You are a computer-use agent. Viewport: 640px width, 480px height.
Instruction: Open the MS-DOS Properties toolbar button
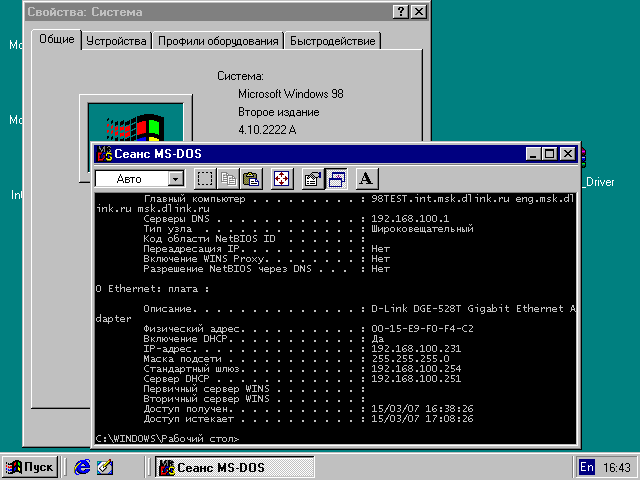coord(313,179)
